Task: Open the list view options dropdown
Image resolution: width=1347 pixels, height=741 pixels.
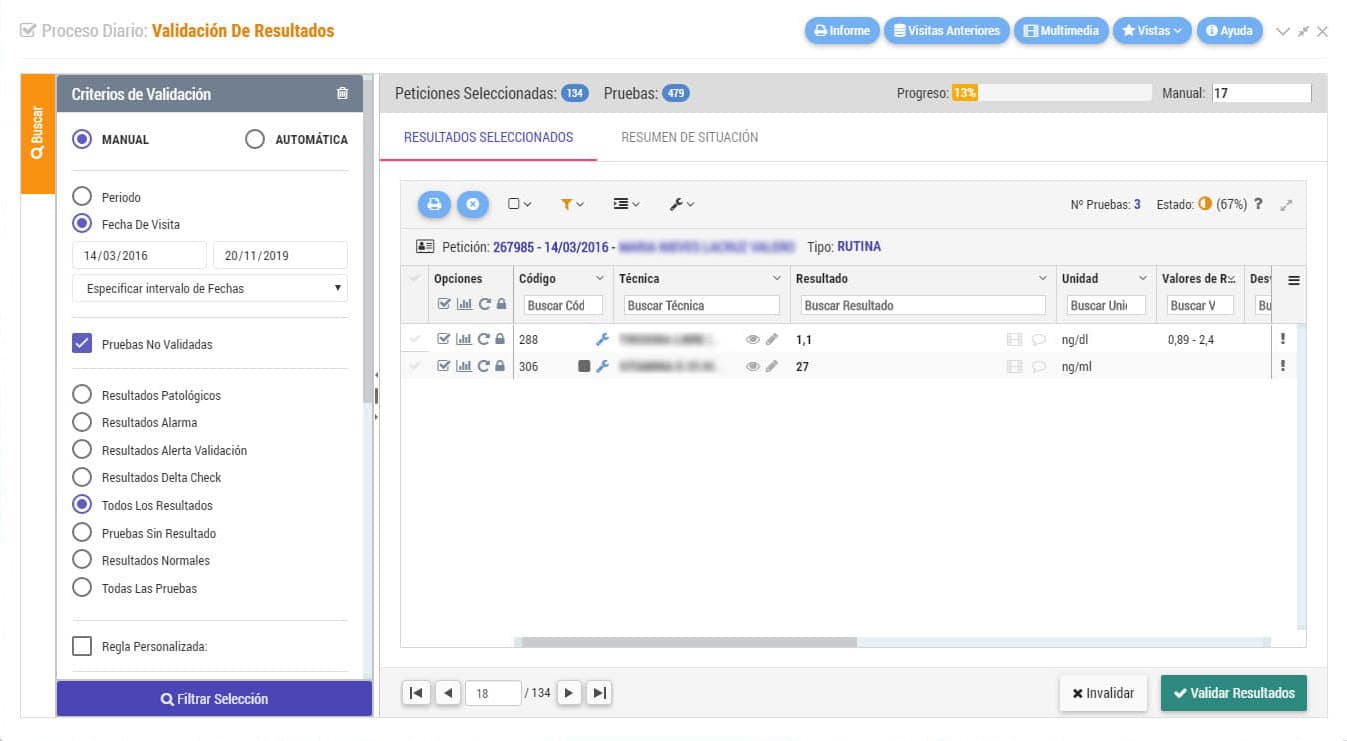Action: coord(626,204)
